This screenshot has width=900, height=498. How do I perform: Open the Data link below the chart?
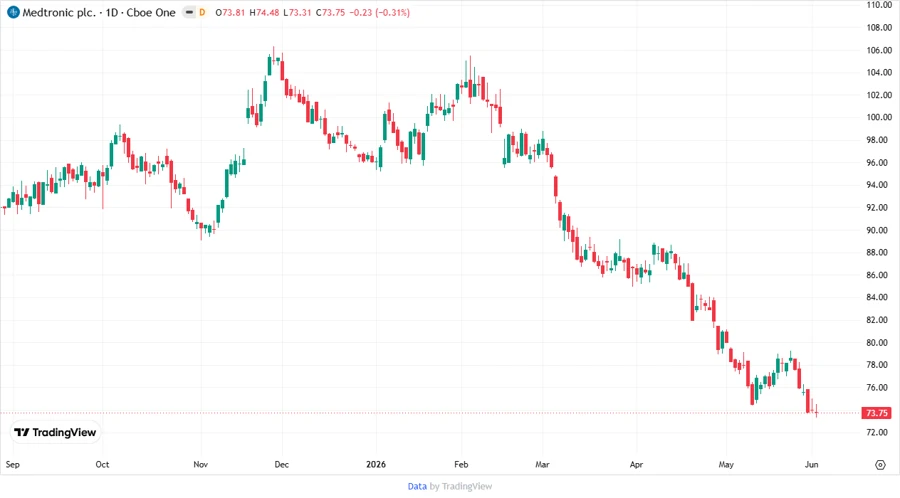[x=417, y=487]
